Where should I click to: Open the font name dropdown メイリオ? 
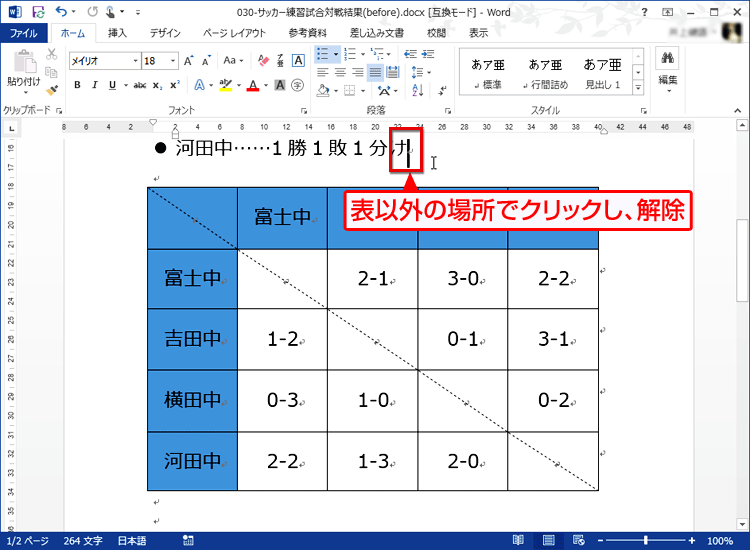coord(135,61)
